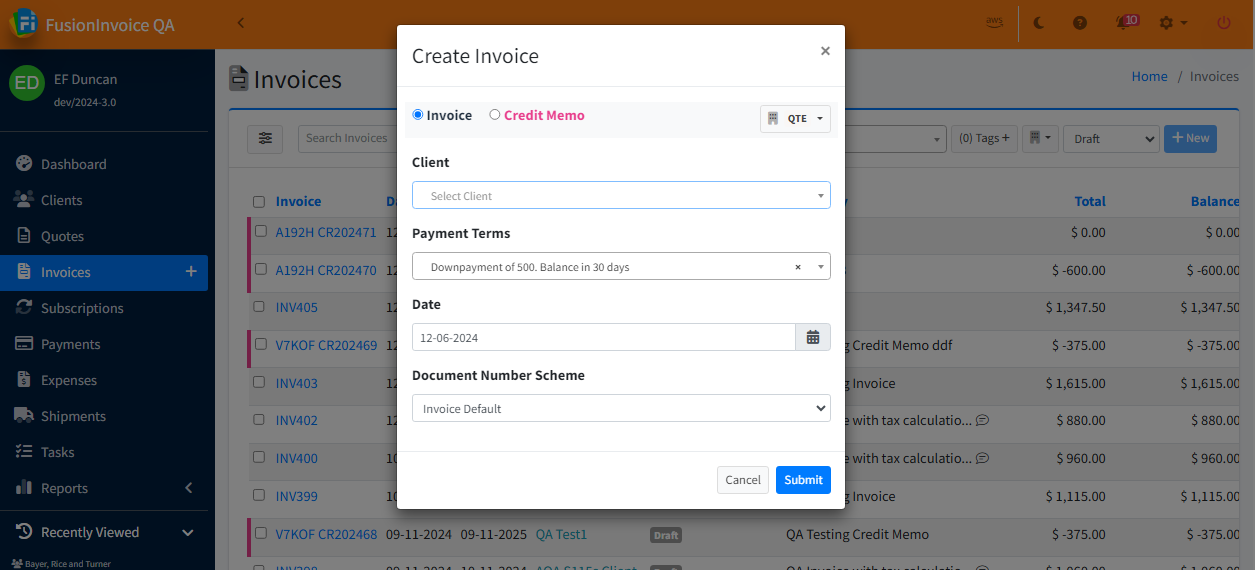Image resolution: width=1255 pixels, height=570 pixels.
Task: Toggle dark mode with the moon icon
Action: point(1039,23)
